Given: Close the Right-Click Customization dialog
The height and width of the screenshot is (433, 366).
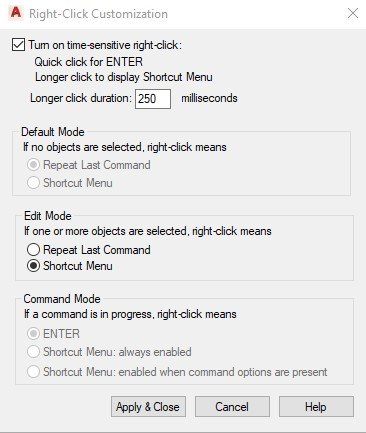Looking at the screenshot, I should pyautogui.click(x=353, y=13).
